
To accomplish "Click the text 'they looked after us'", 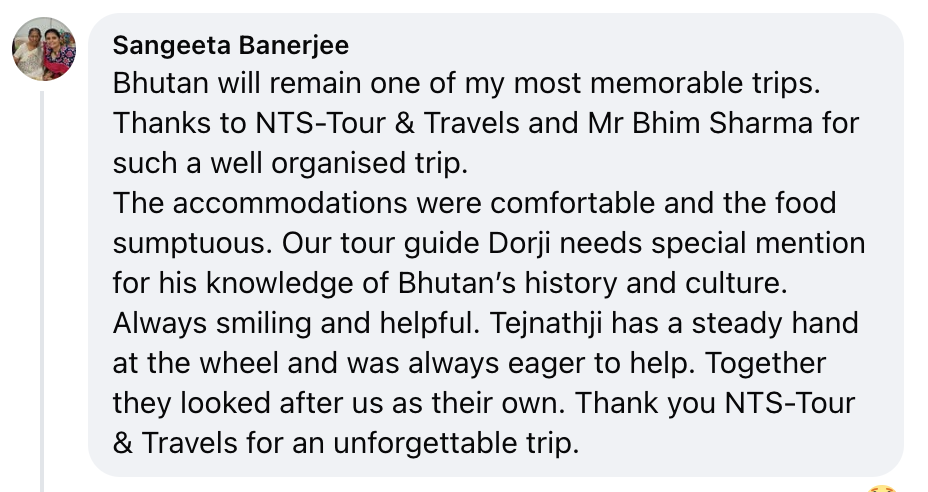I will tap(234, 403).
